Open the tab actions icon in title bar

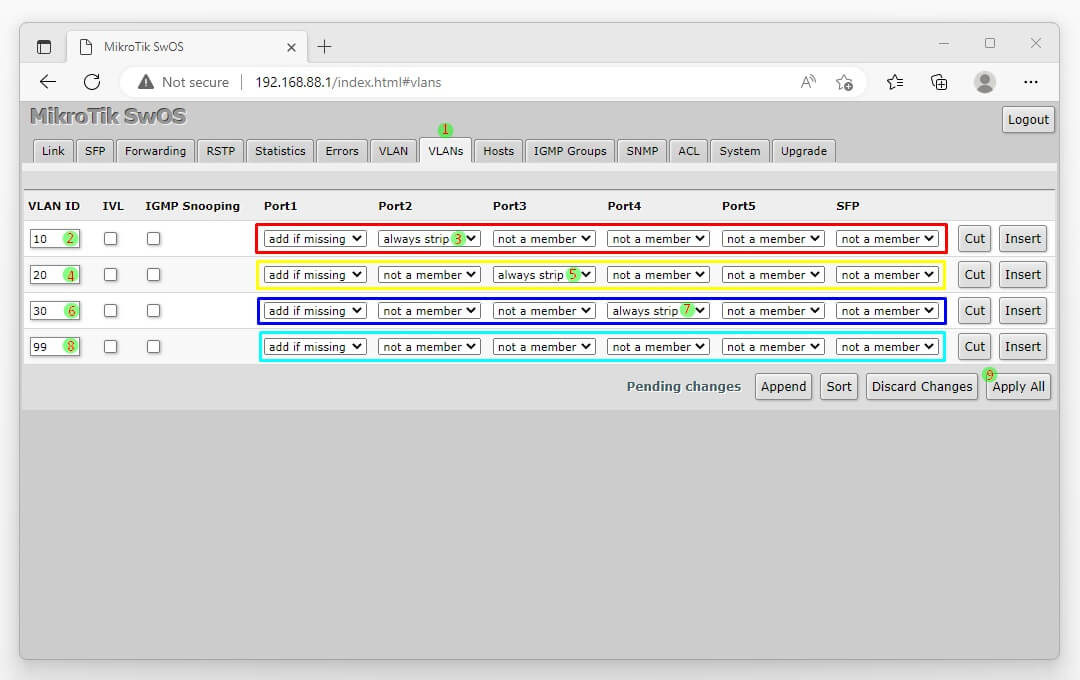click(44, 47)
